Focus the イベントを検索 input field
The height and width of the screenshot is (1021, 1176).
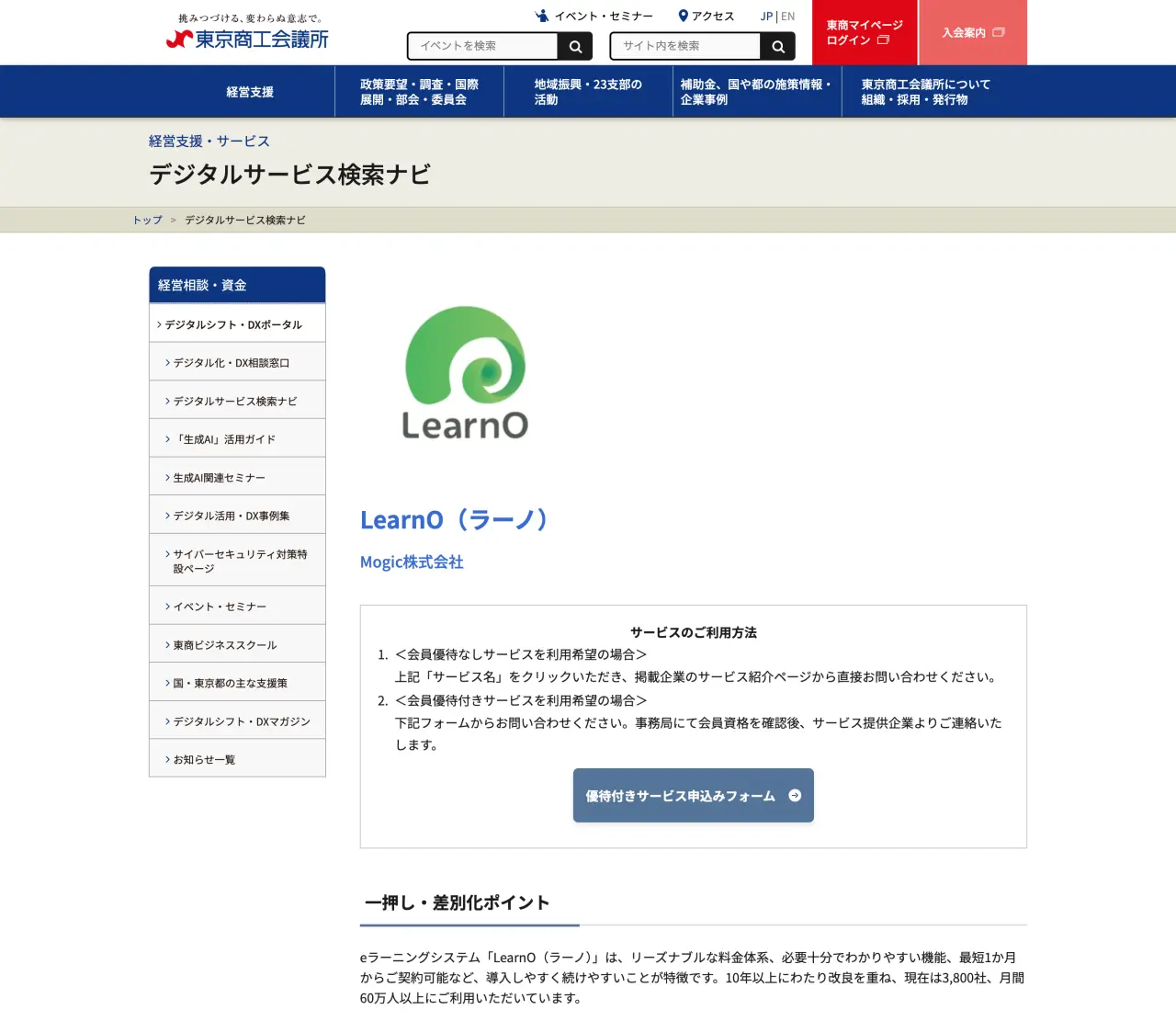pyautogui.click(x=483, y=46)
